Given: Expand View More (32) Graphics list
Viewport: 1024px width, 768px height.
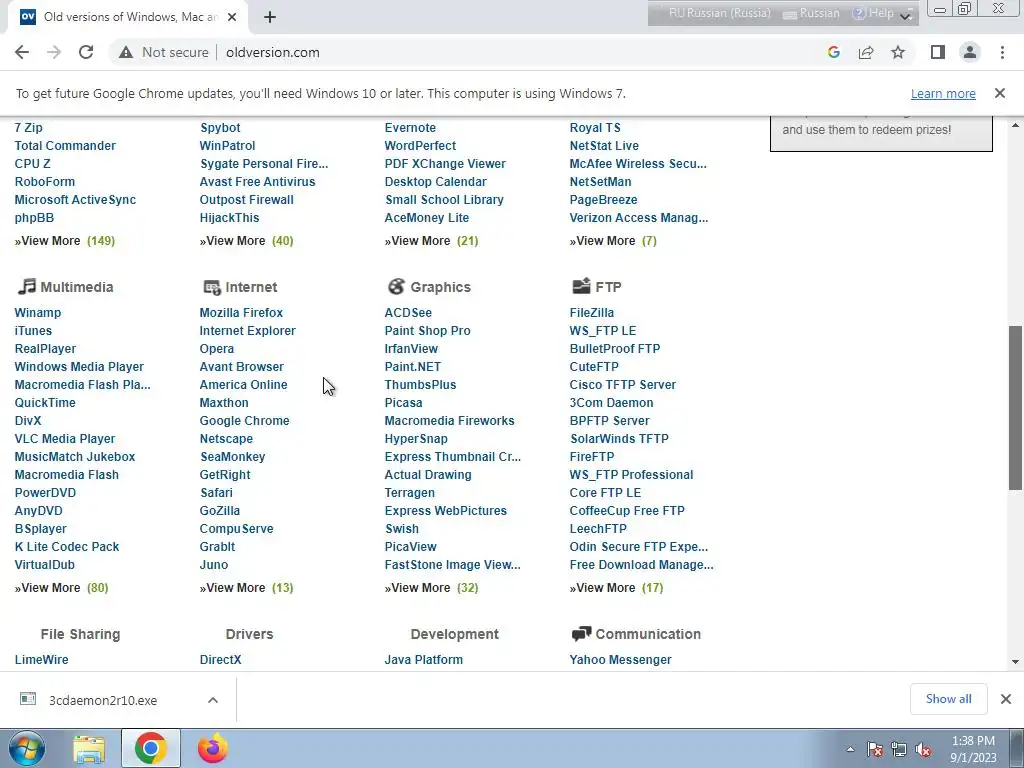Looking at the screenshot, I should pos(432,588).
